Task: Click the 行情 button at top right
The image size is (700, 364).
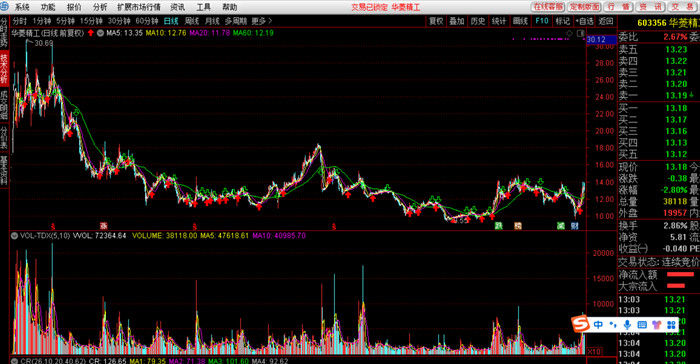Action: pos(618,7)
